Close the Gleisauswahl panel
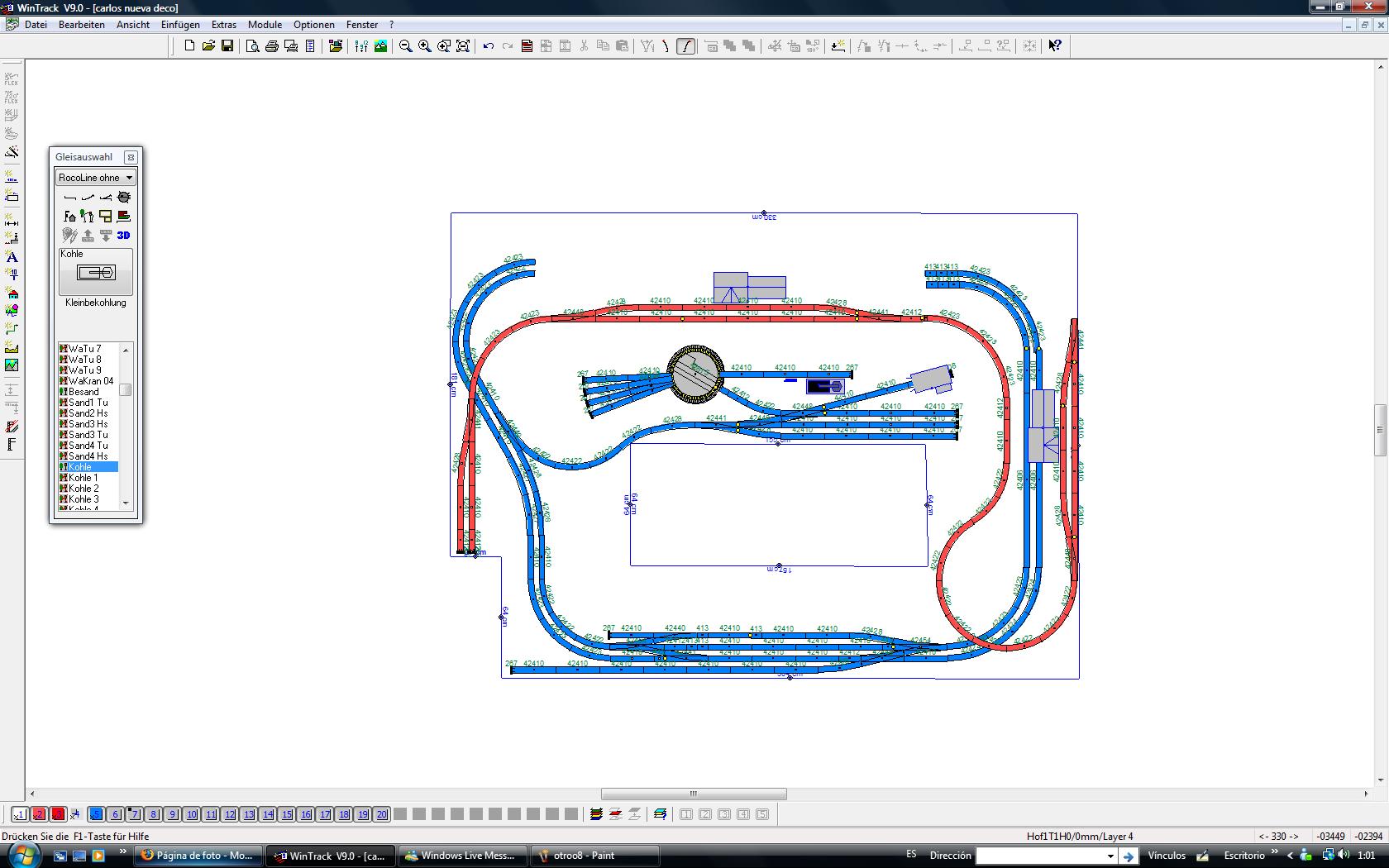 [131, 157]
